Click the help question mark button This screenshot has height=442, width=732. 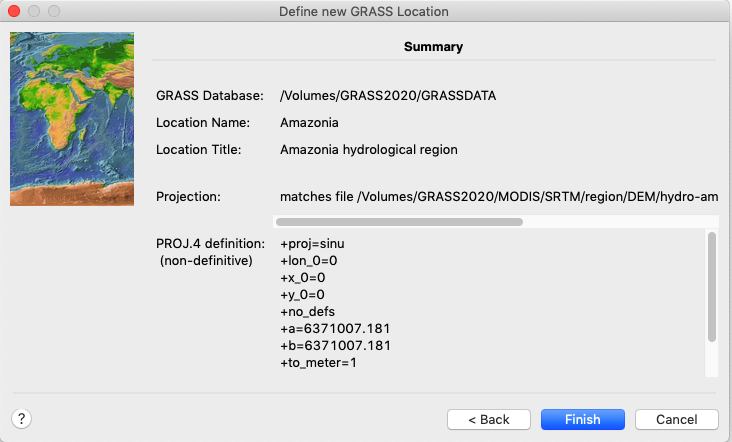tap(19, 419)
